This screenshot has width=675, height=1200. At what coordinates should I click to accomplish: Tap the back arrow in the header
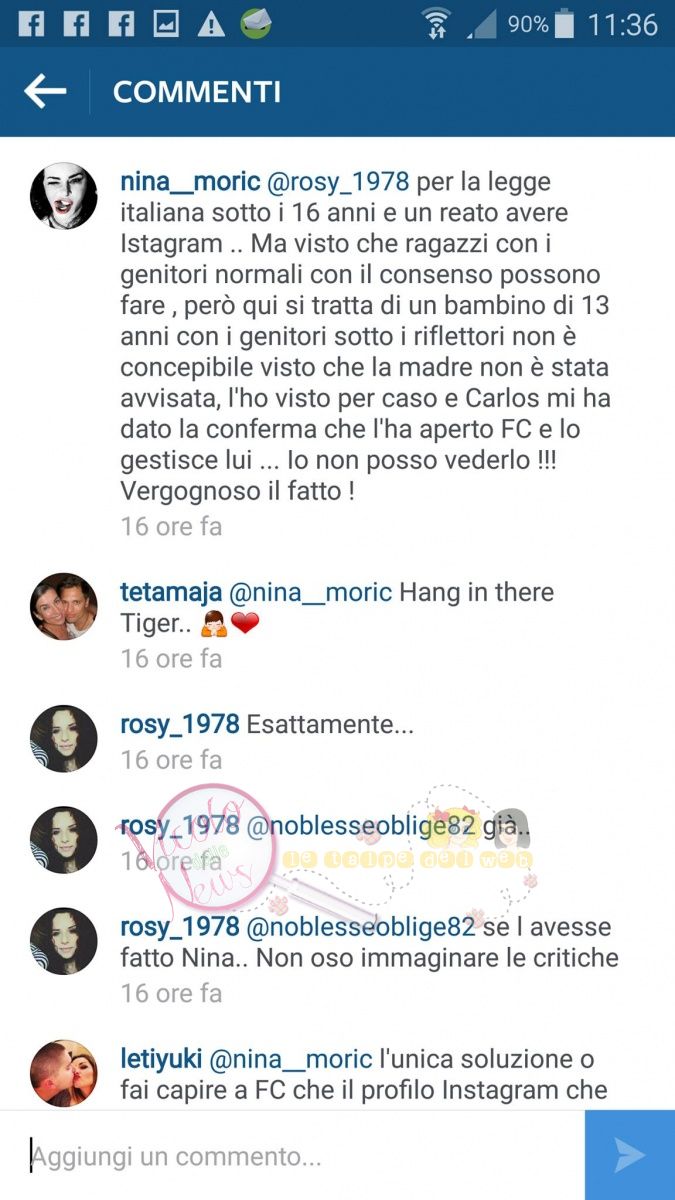(45, 92)
